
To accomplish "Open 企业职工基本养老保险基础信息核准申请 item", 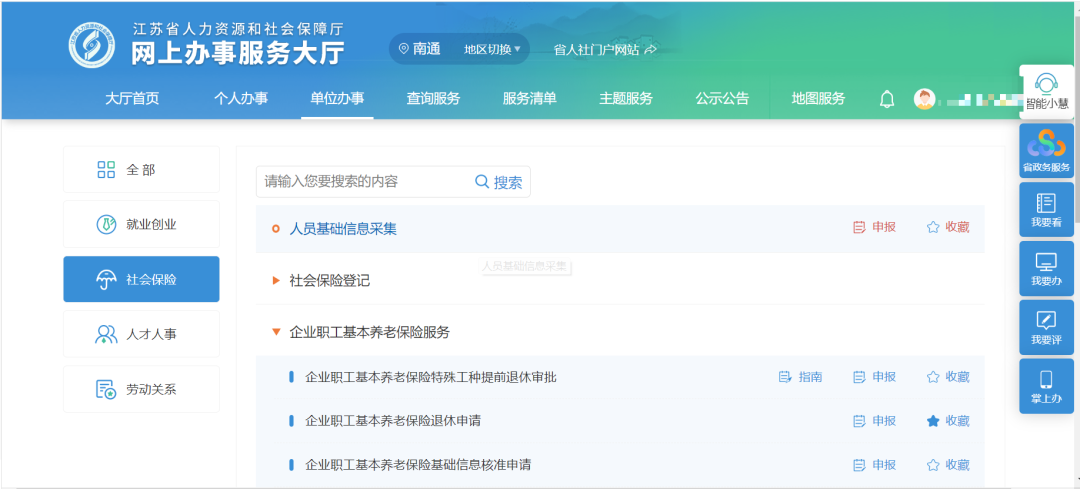I will coord(418,465).
